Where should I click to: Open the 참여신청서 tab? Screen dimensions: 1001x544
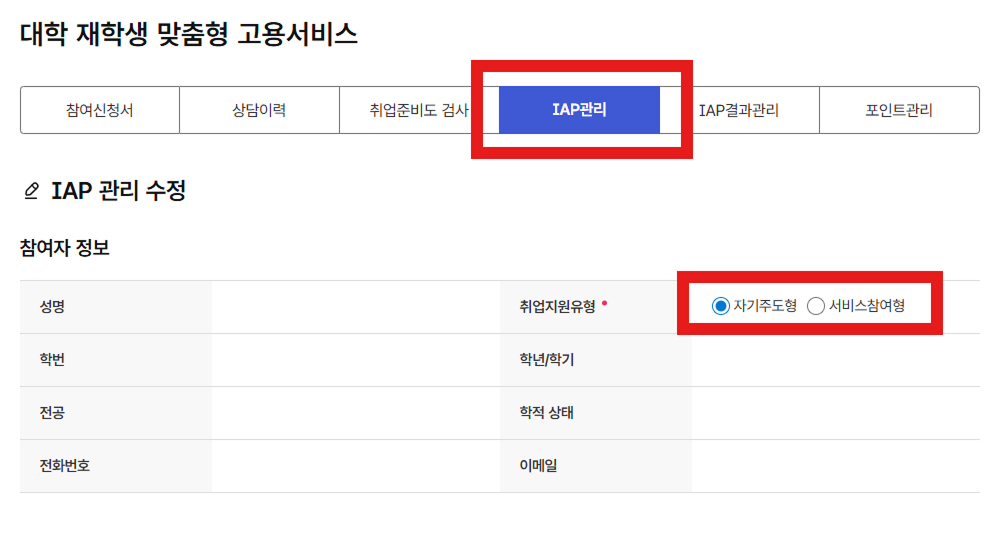click(99, 110)
